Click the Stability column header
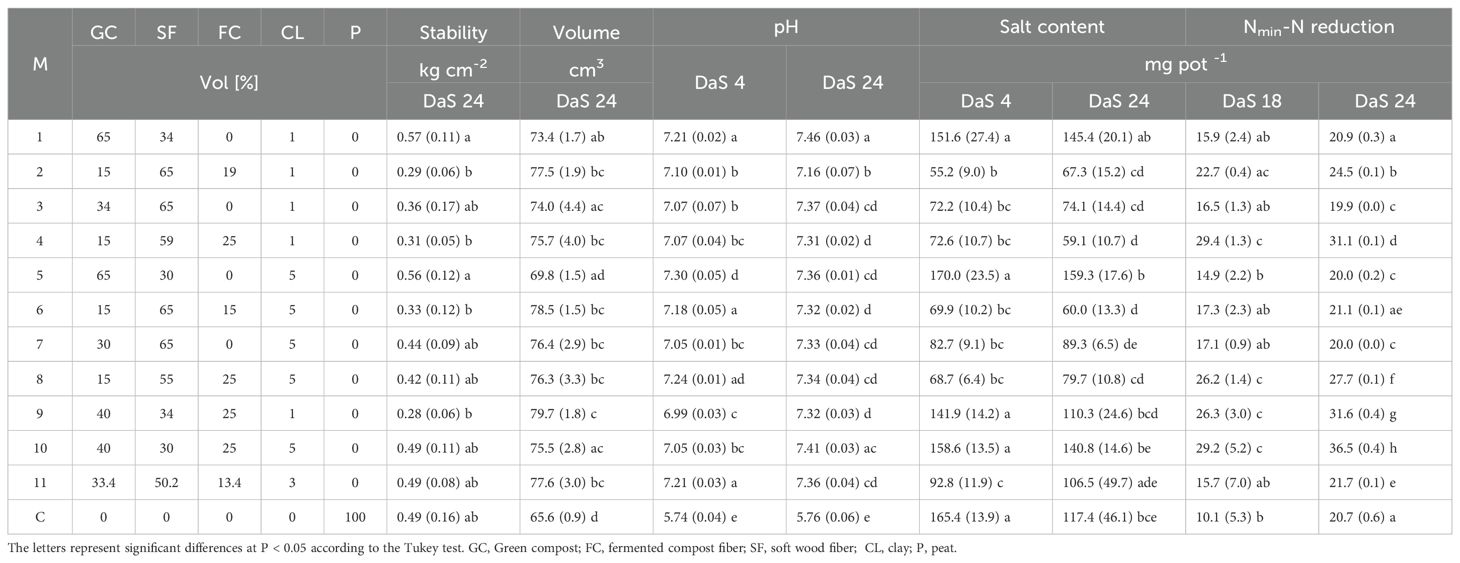Viewport: 1460px width, 563px height. pyautogui.click(x=453, y=32)
